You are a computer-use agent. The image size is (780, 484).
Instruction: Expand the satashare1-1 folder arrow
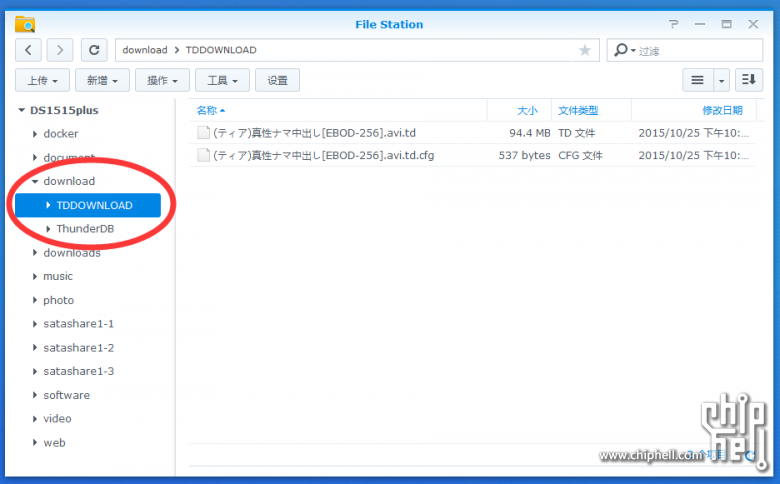[35, 324]
